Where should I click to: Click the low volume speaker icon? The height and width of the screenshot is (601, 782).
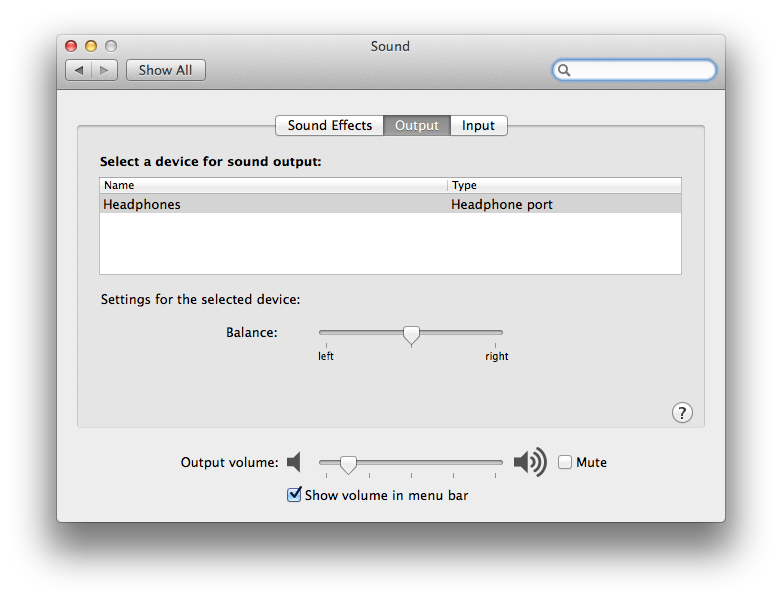pos(294,462)
